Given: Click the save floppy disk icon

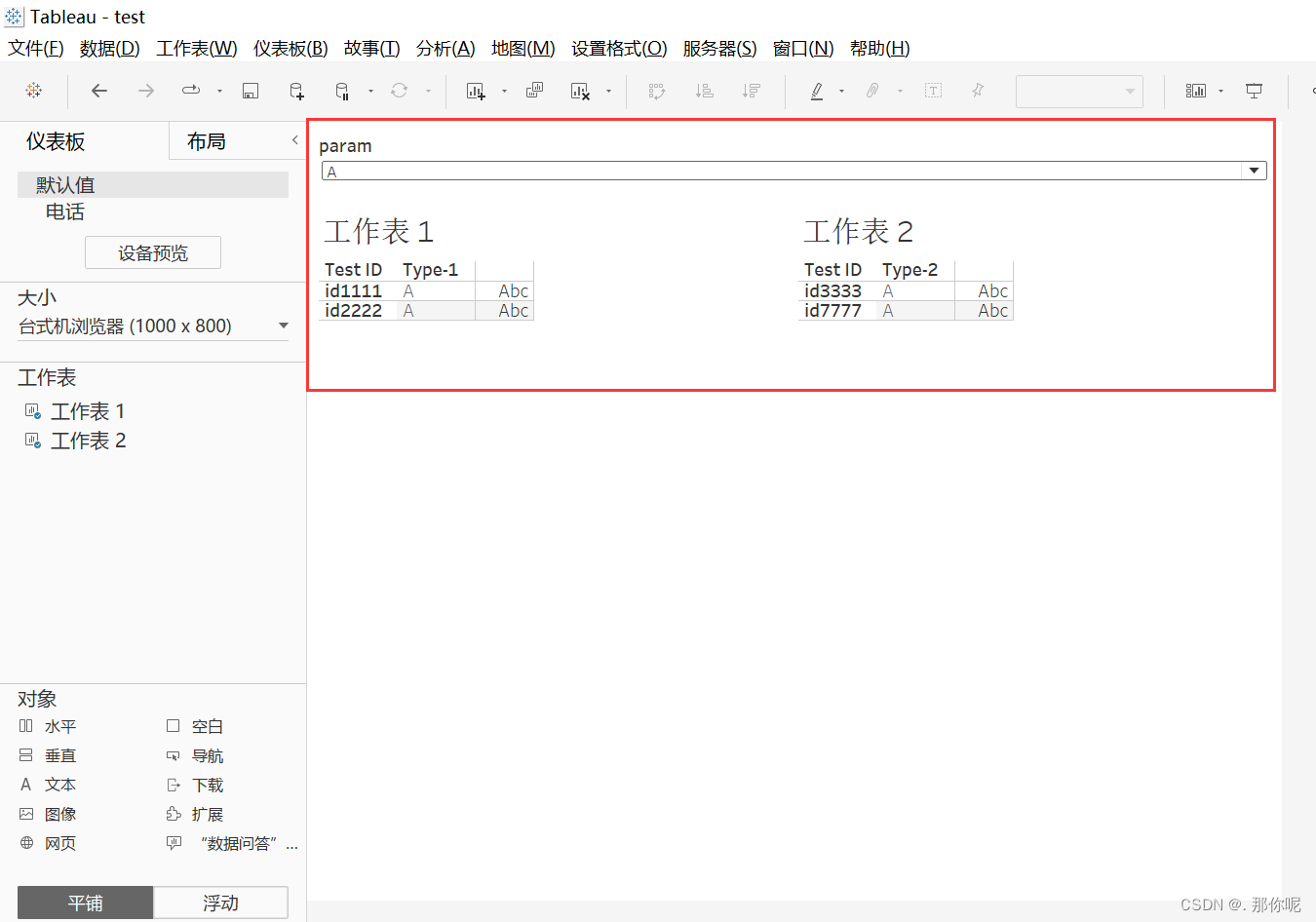Looking at the screenshot, I should [251, 91].
